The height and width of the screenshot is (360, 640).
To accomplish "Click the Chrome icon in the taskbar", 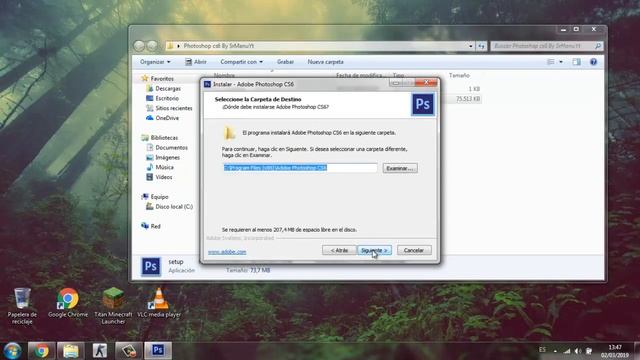I will [41, 351].
